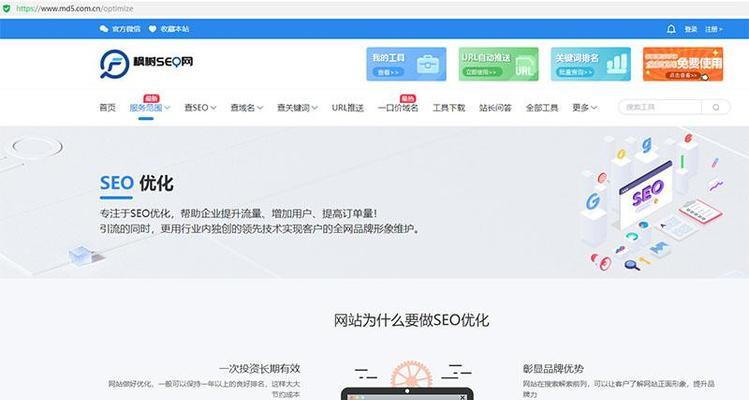This screenshot has width=749, height=400.
Task: Expand the 服务范围 dropdown menu
Action: (x=150, y=108)
